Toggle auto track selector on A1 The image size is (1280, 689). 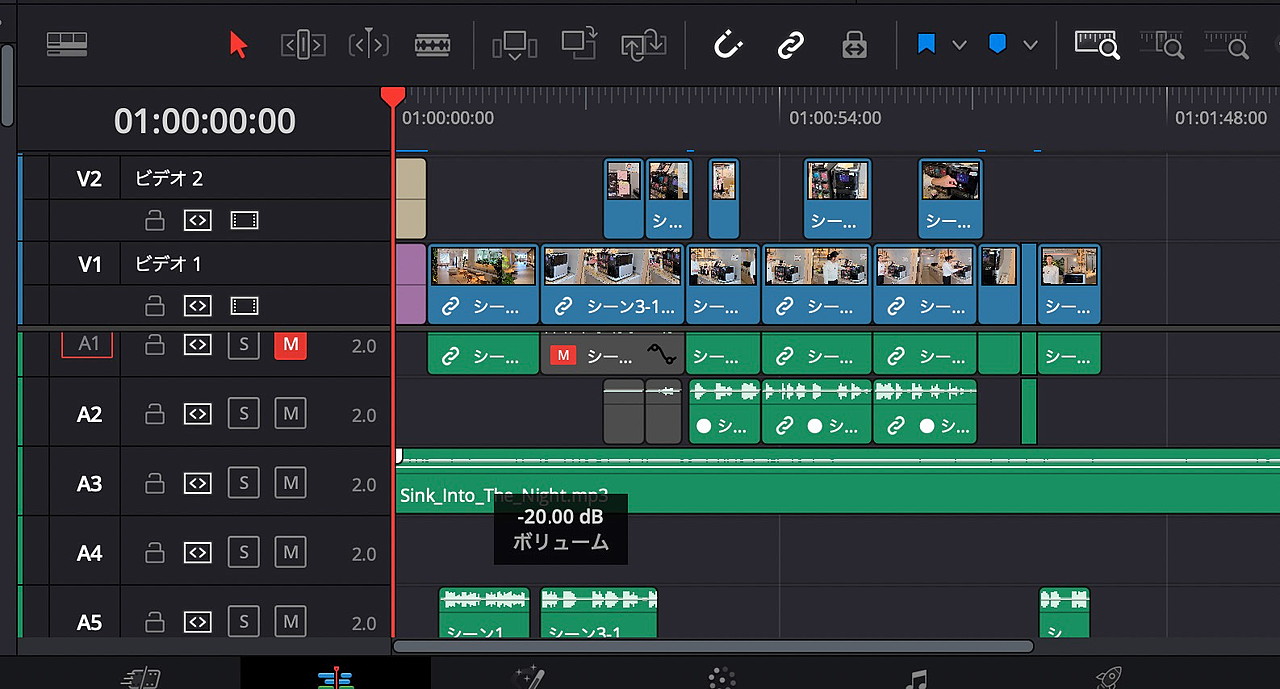point(198,345)
